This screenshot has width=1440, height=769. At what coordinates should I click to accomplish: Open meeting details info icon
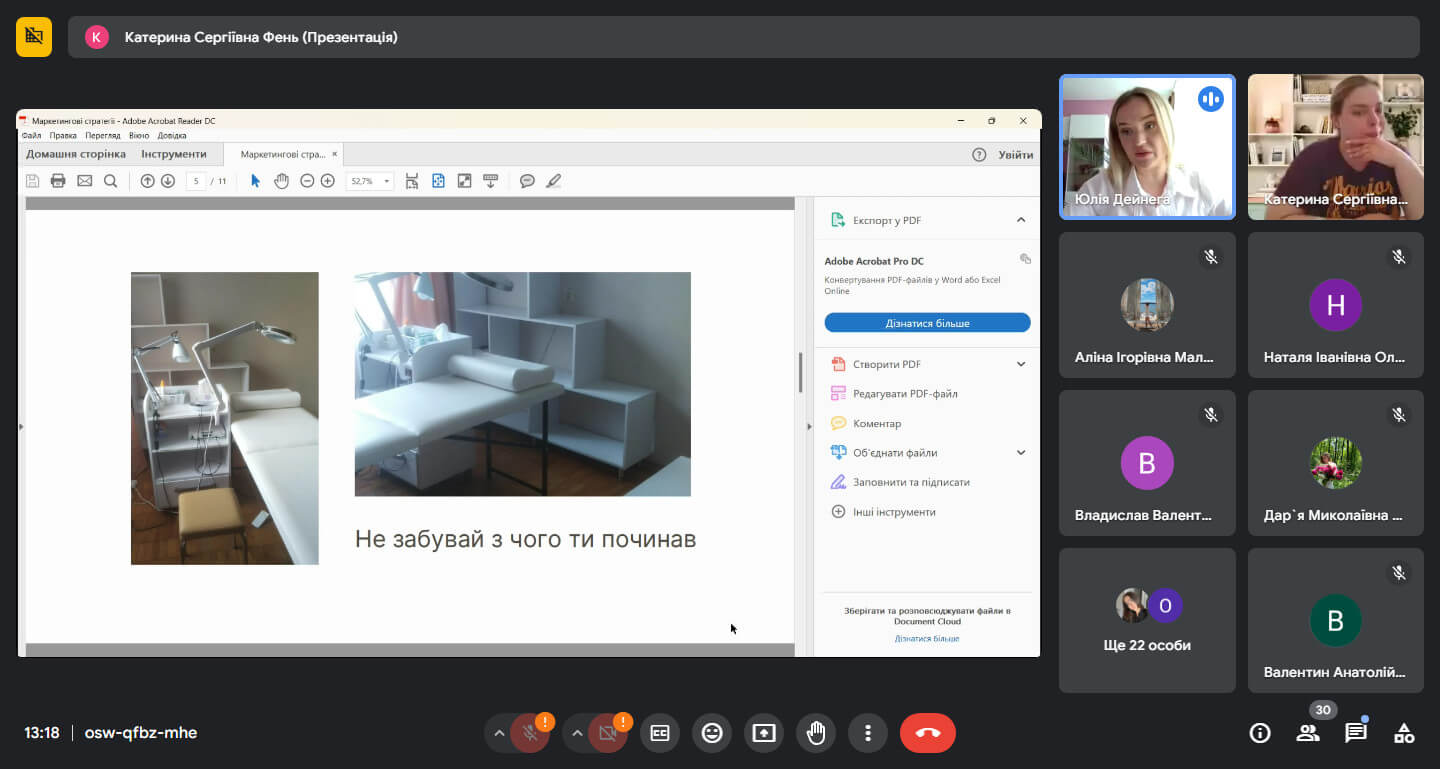pyautogui.click(x=1260, y=733)
